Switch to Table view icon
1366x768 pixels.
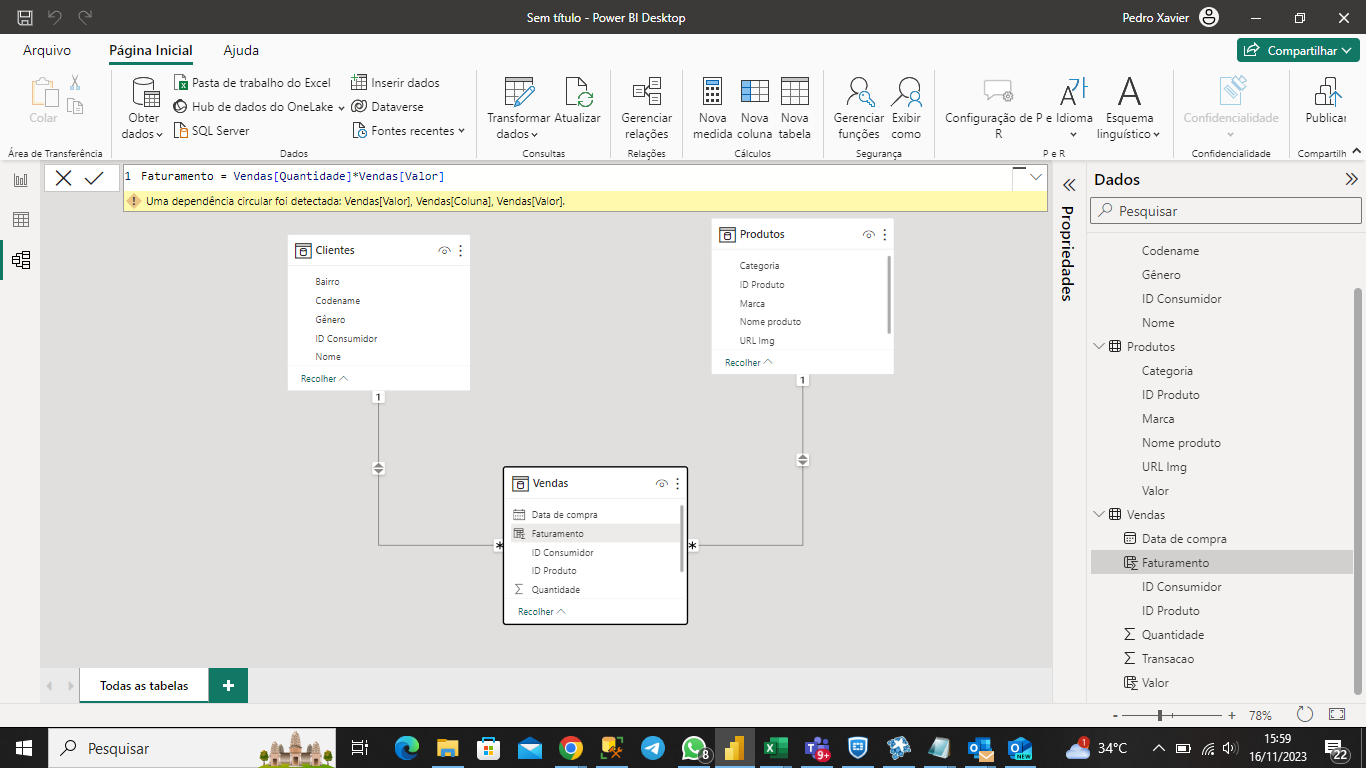20,220
